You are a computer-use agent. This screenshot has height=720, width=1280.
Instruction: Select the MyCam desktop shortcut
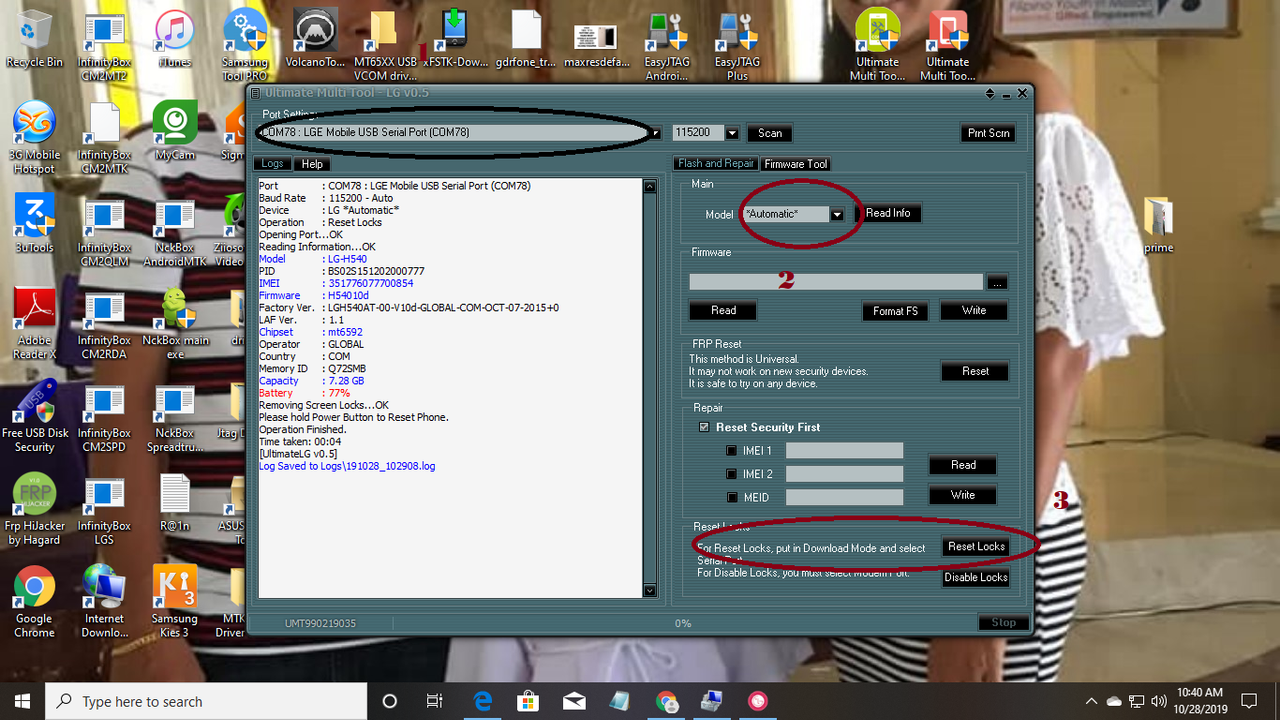pyautogui.click(x=175, y=132)
